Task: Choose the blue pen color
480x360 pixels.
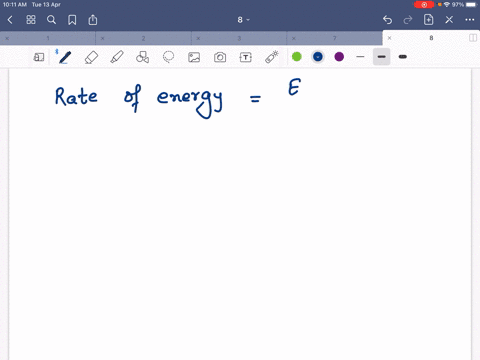Action: click(x=318, y=57)
